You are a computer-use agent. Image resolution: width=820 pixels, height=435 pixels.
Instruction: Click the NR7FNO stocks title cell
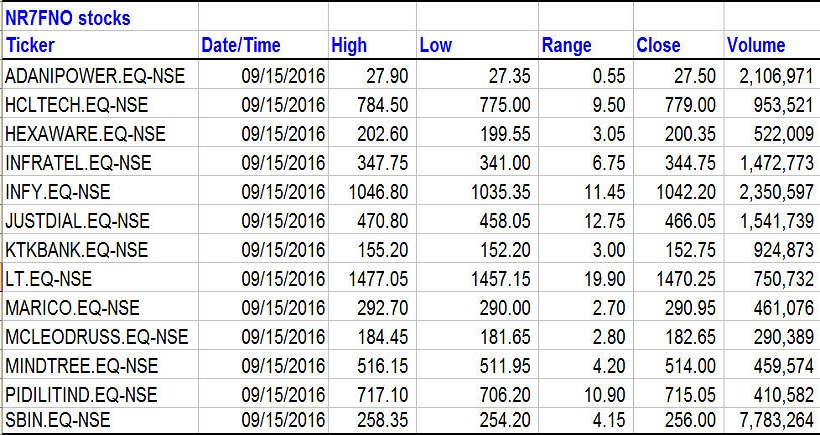(x=68, y=18)
